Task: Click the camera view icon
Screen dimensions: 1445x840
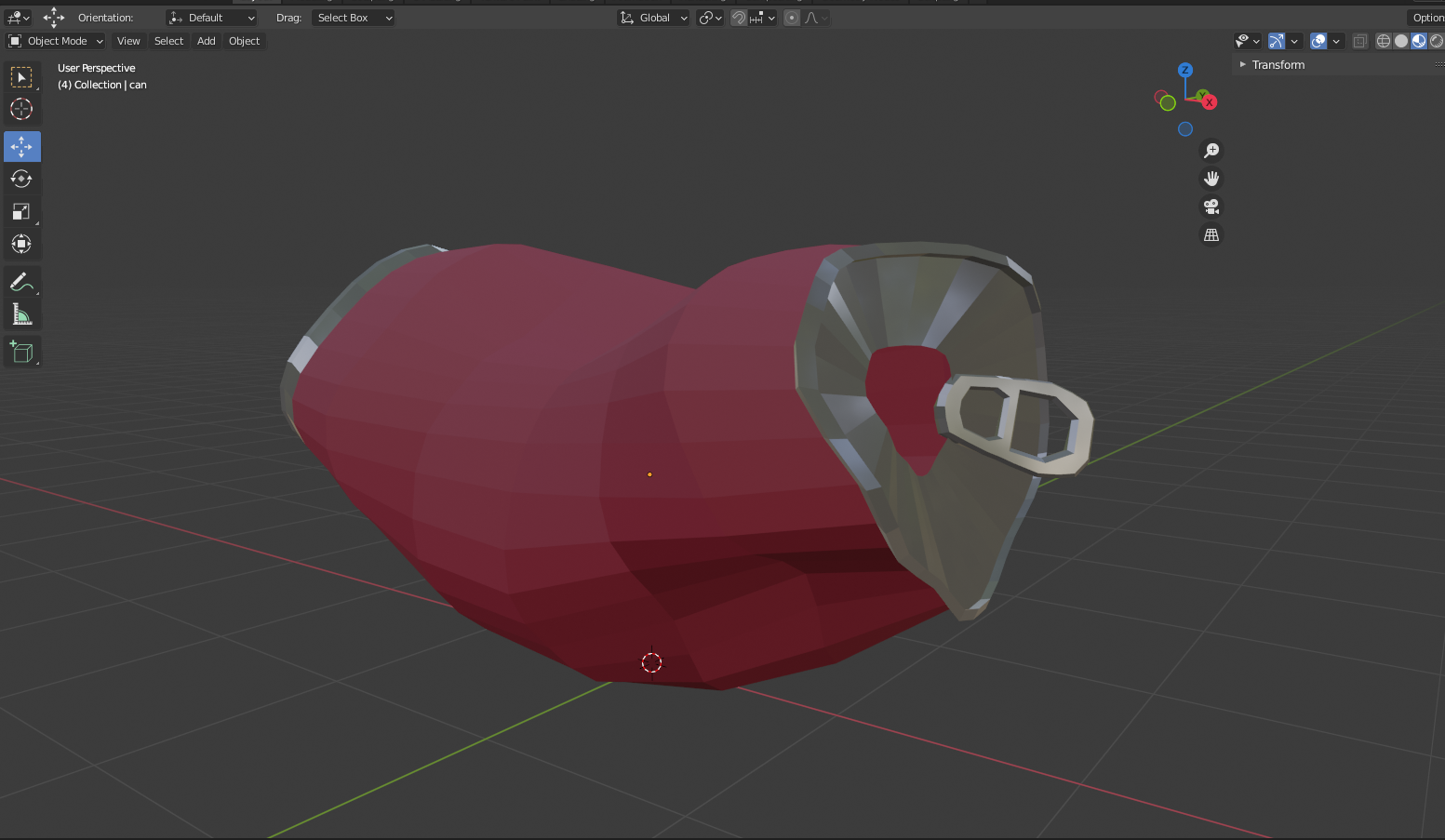Action: pos(1211,207)
